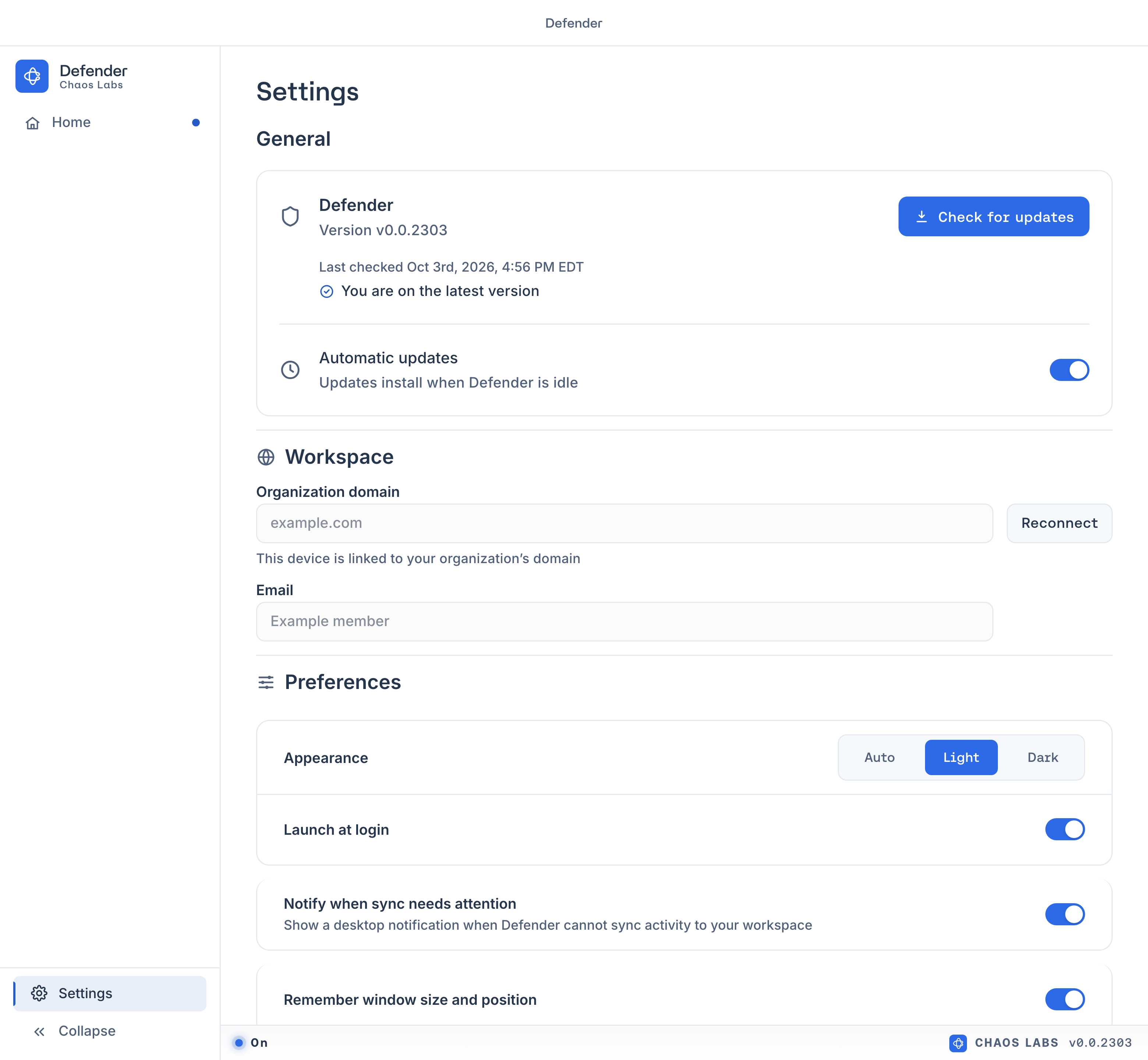
Task: Click the globe icon next to Workspace
Action: pos(266,457)
